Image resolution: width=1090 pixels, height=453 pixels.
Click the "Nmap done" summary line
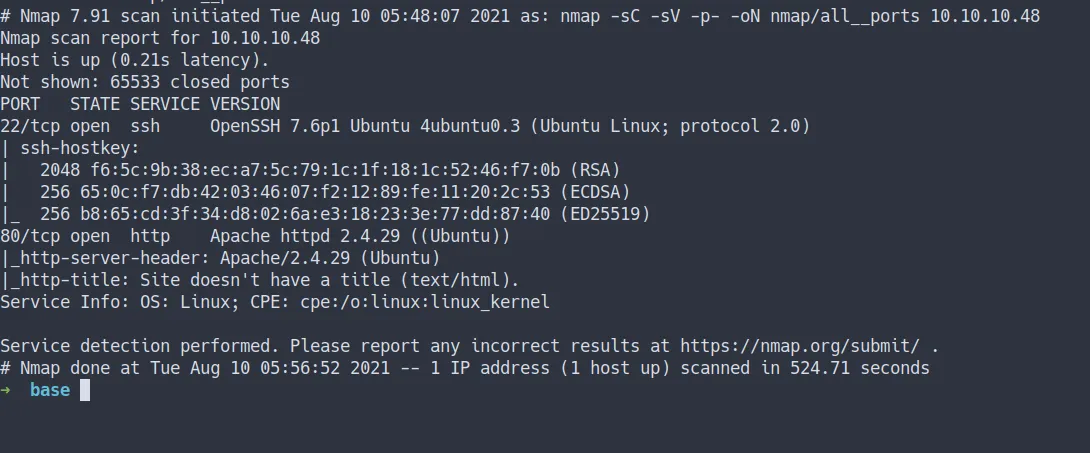click(465, 368)
